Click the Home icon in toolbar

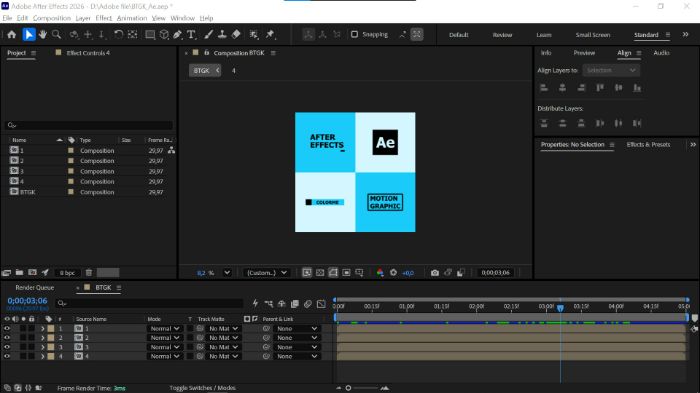point(12,34)
